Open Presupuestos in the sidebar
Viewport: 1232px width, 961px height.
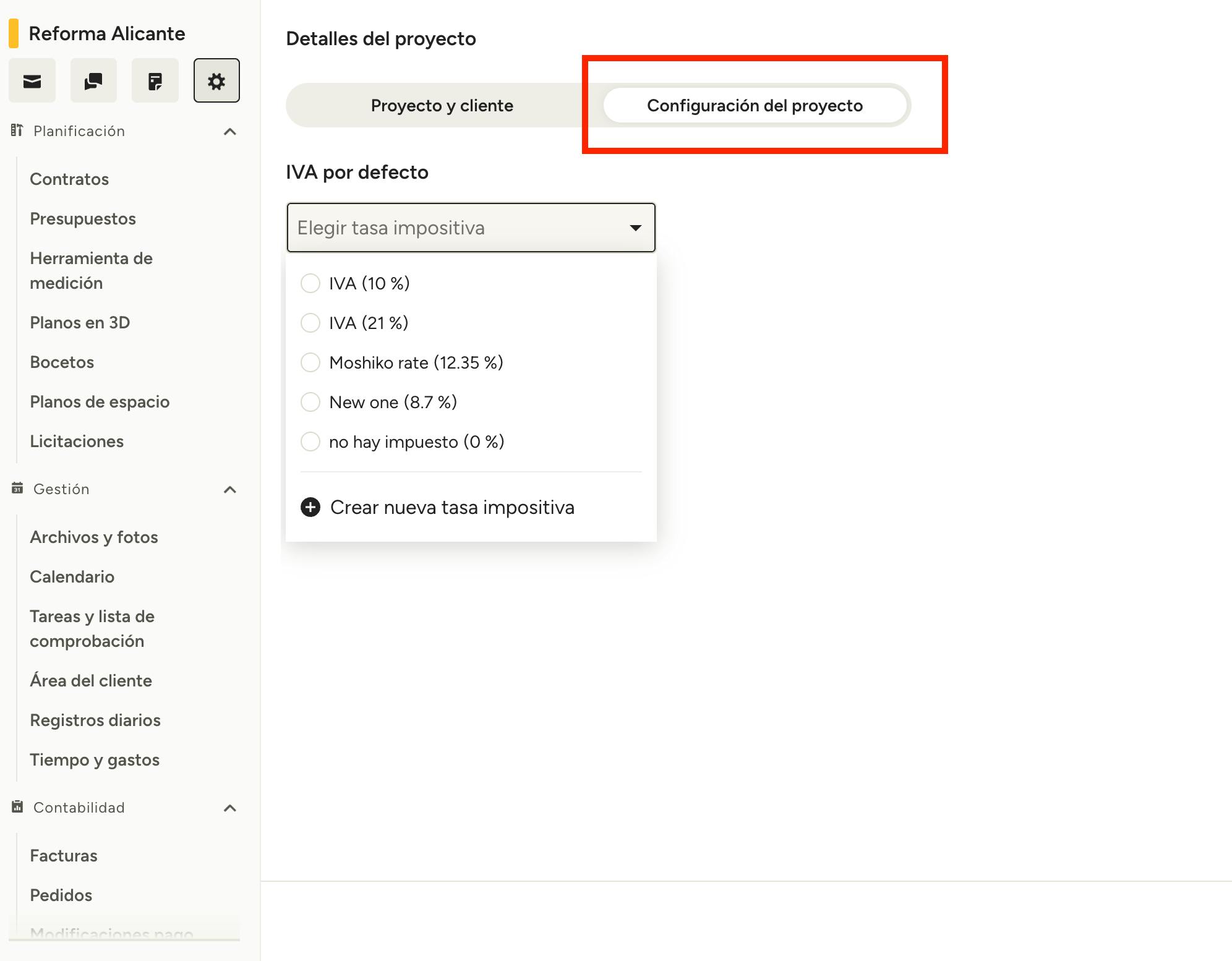pyautogui.click(x=83, y=219)
